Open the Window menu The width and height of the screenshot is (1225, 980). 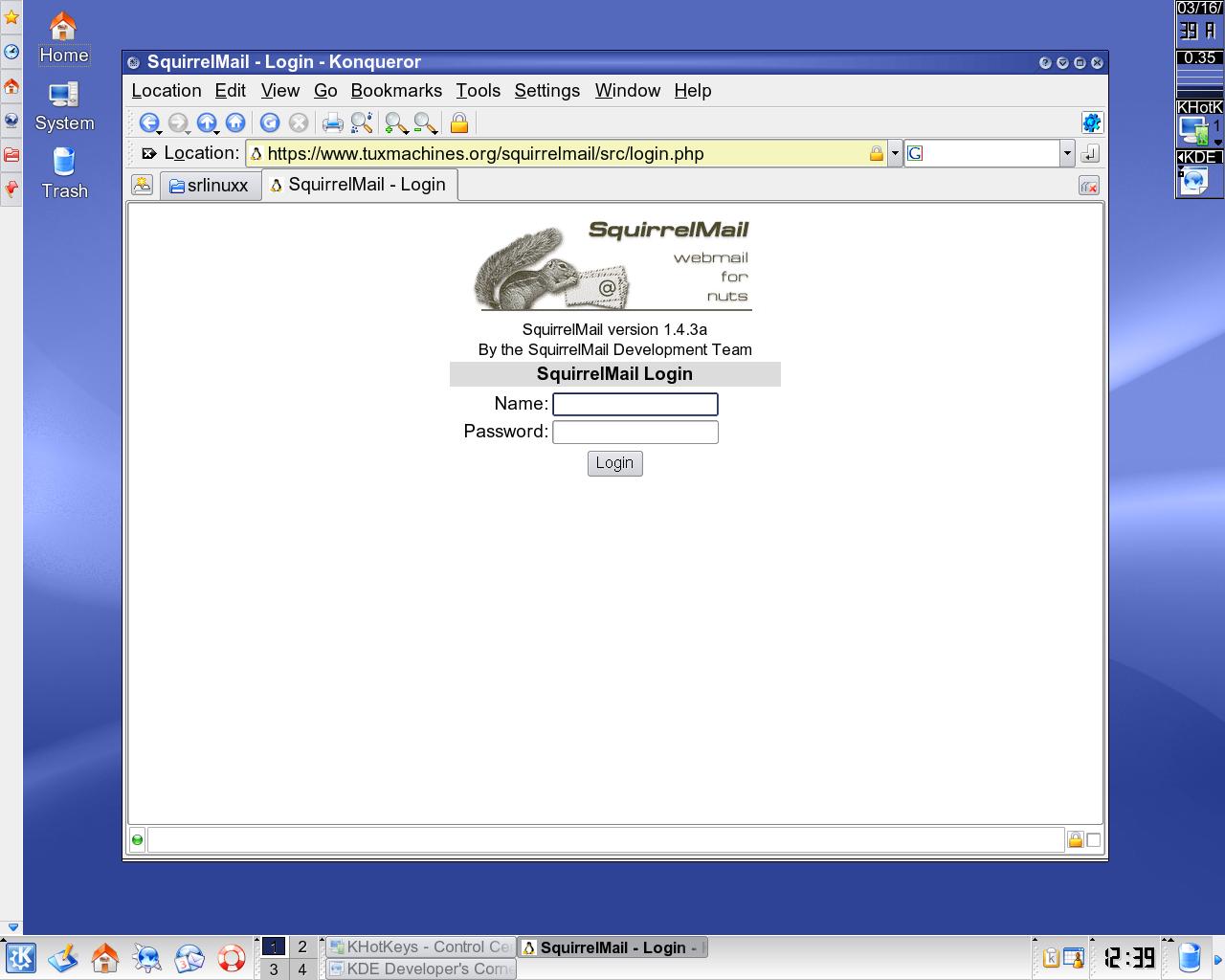(628, 91)
